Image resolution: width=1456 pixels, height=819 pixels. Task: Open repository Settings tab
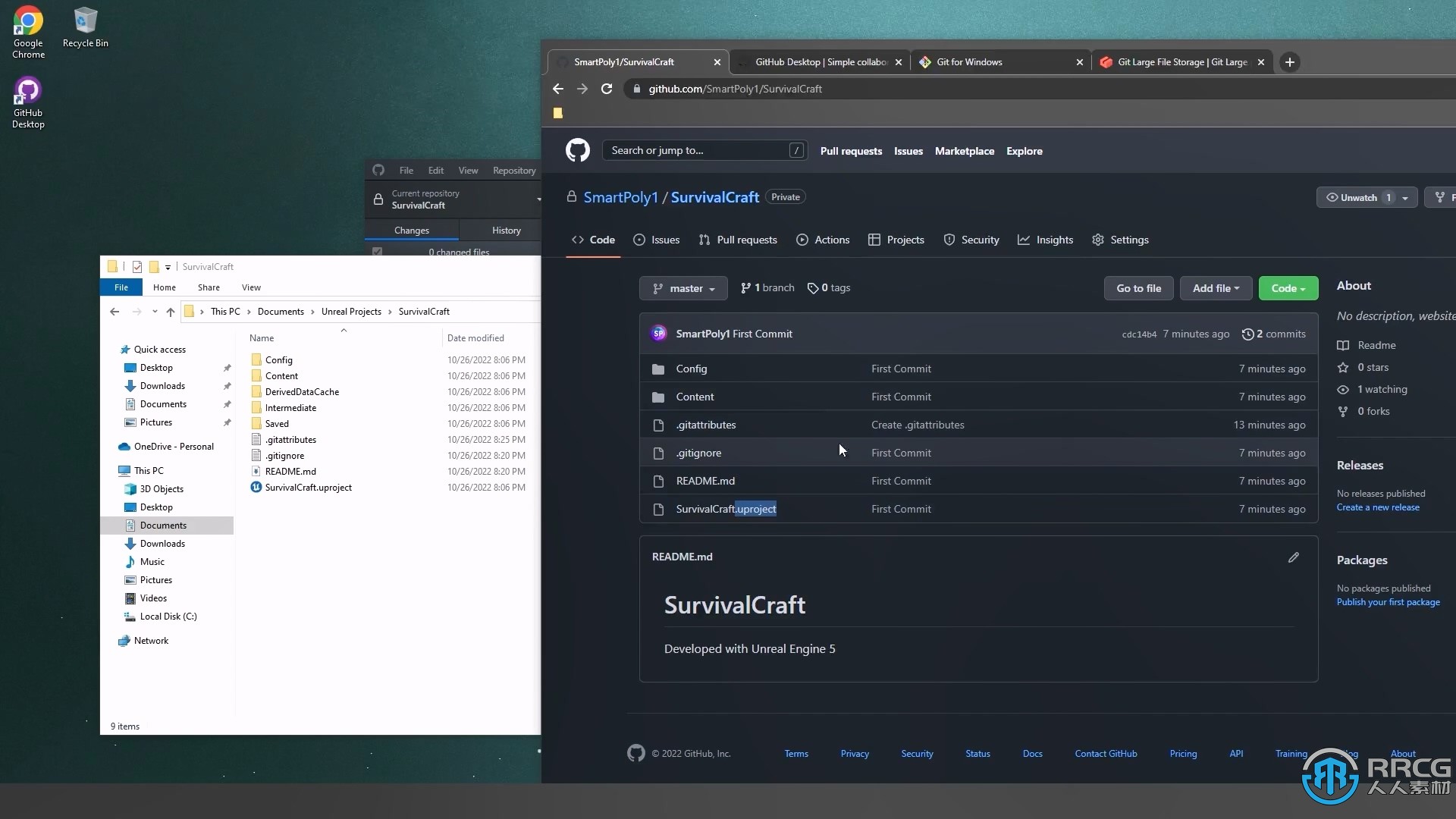tap(1120, 240)
